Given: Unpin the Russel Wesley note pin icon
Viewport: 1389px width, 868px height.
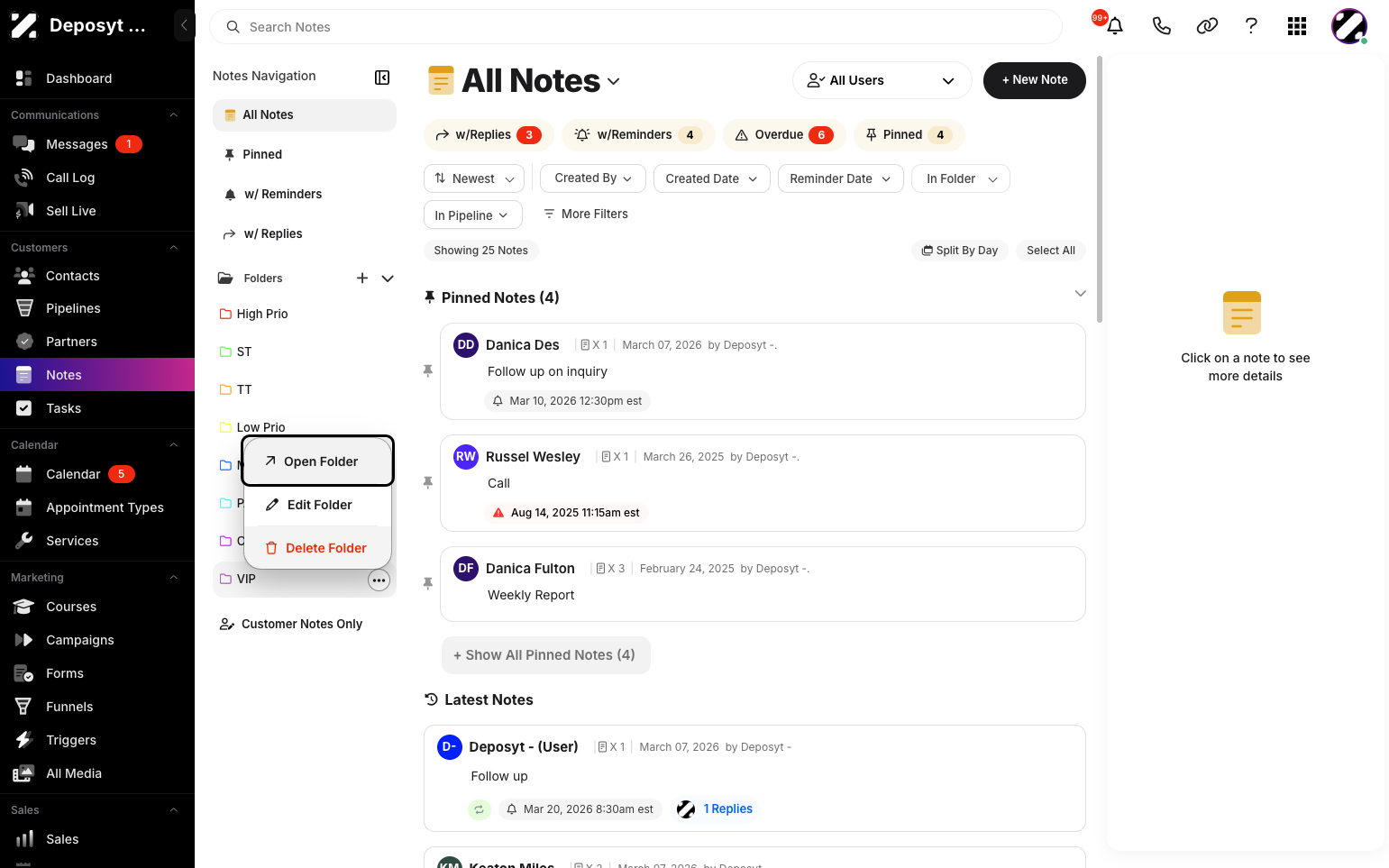Looking at the screenshot, I should tap(428, 483).
